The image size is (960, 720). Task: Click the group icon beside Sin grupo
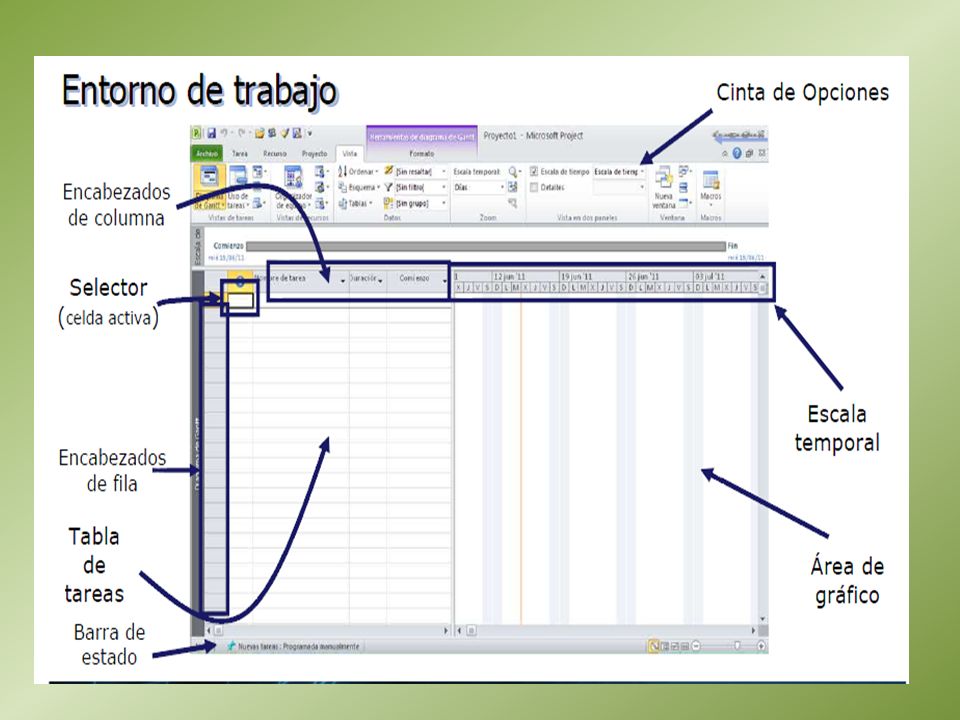388,203
